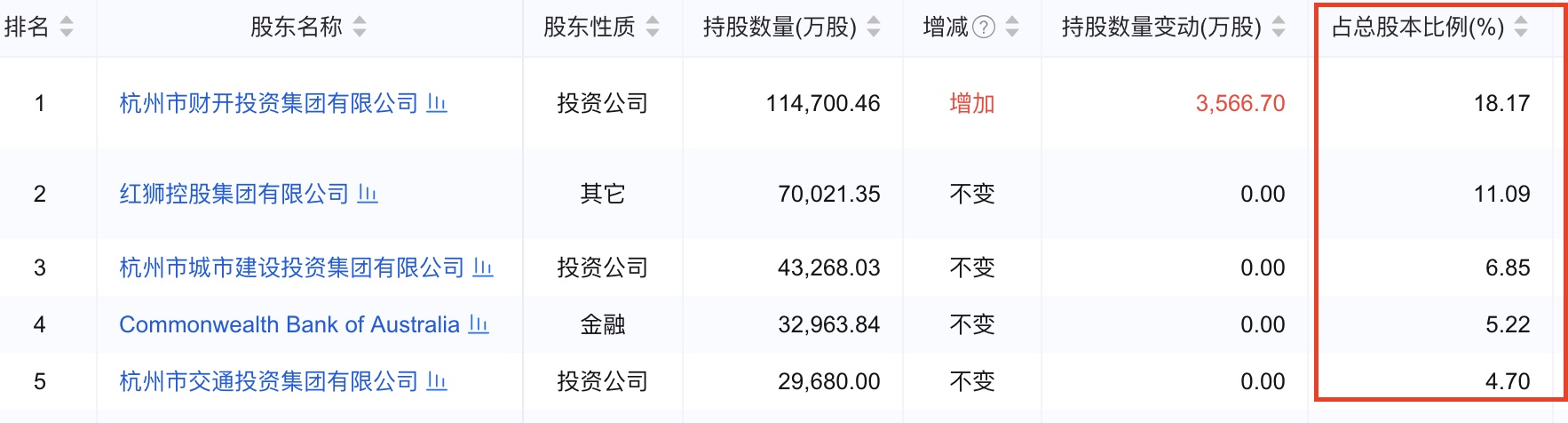Open Commonwealth Bank of Australia link
Viewport: 1568px width, 423px height.
(x=289, y=324)
